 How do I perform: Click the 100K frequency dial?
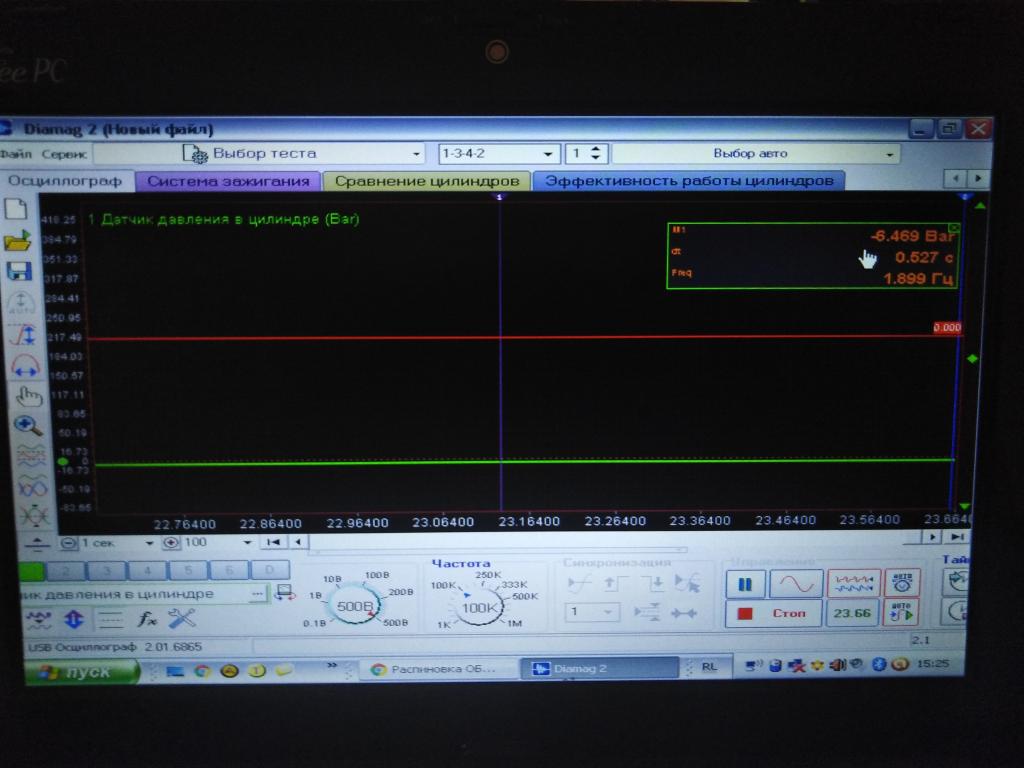480,608
